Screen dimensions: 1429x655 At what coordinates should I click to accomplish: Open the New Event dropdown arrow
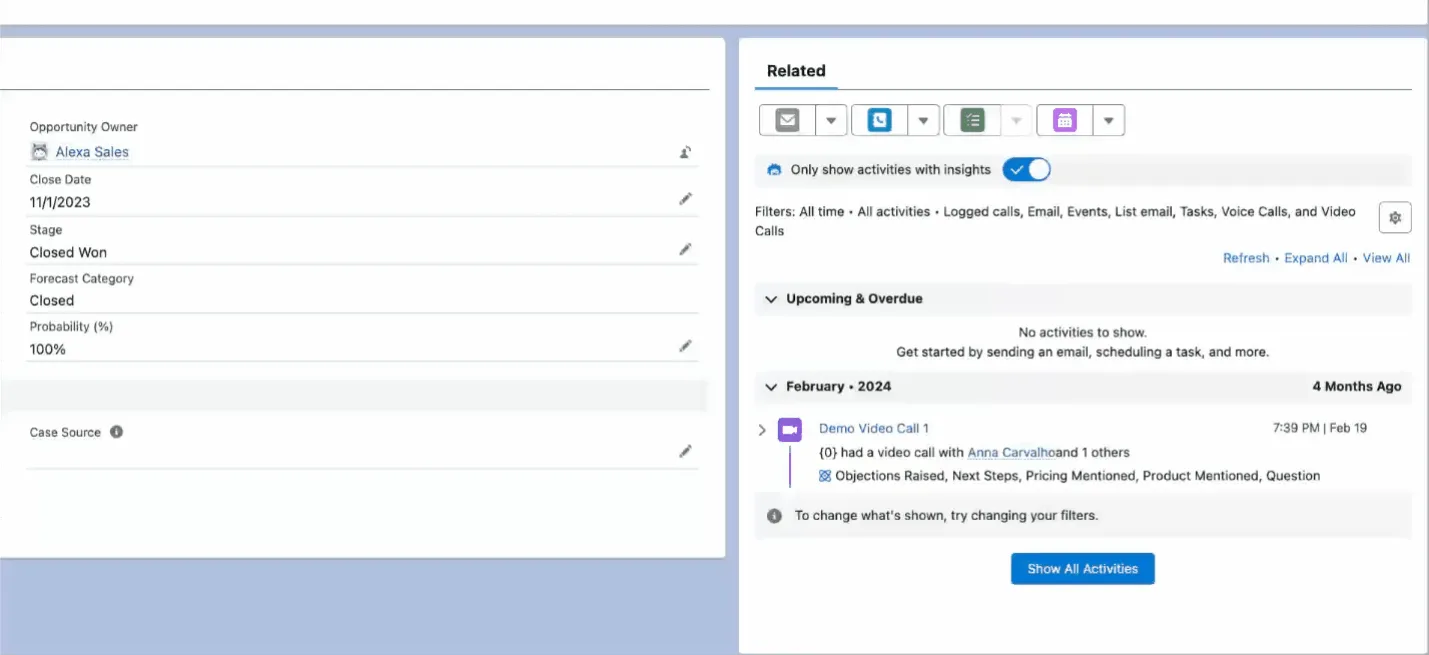tap(1109, 120)
